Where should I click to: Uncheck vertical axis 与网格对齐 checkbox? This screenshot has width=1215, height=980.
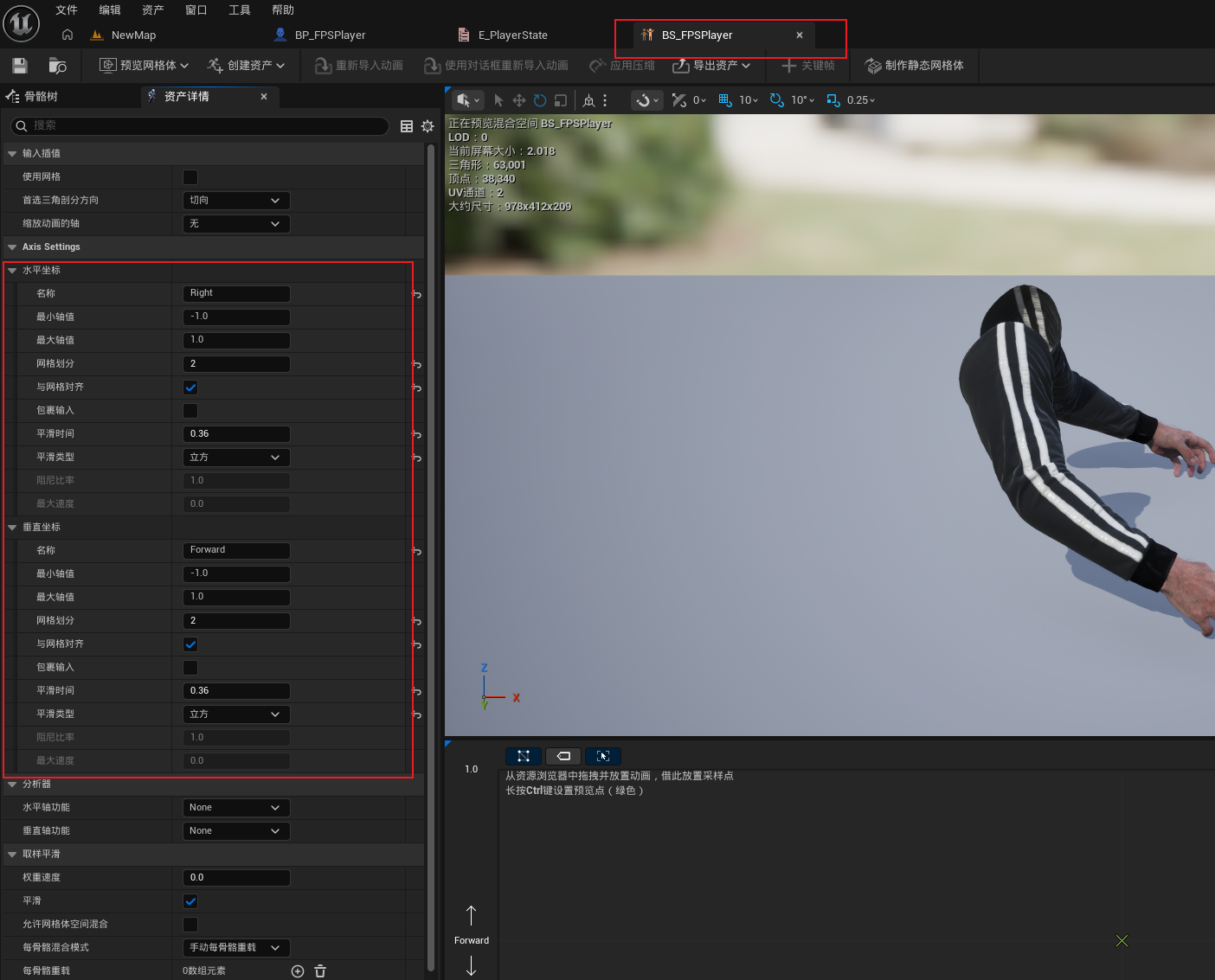tap(190, 644)
